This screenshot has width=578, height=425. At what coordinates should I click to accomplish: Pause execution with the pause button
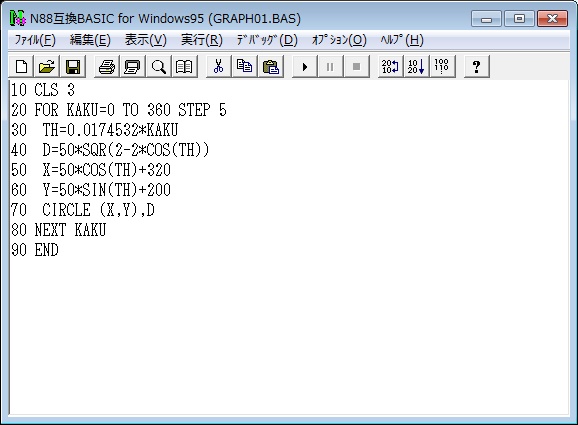(330, 67)
